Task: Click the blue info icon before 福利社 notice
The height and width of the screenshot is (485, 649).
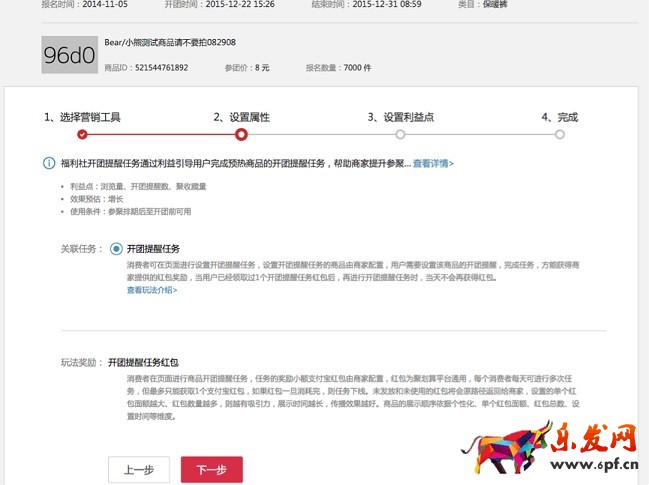Action: click(x=49, y=163)
